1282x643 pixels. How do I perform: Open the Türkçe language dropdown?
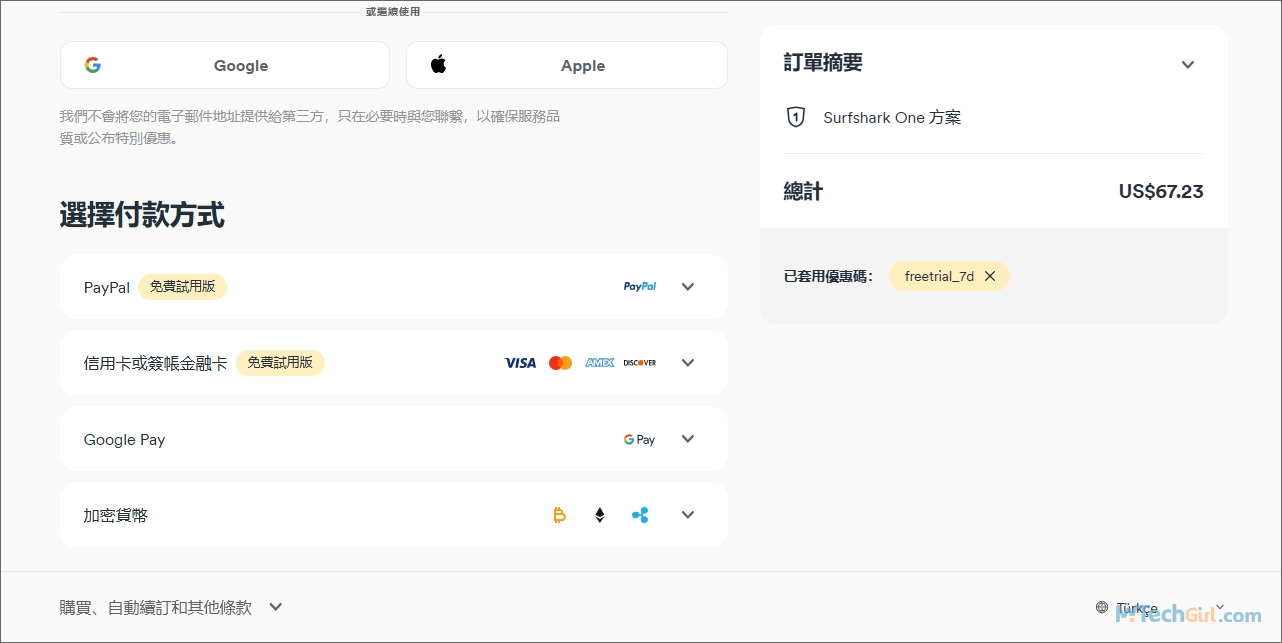(x=1160, y=607)
